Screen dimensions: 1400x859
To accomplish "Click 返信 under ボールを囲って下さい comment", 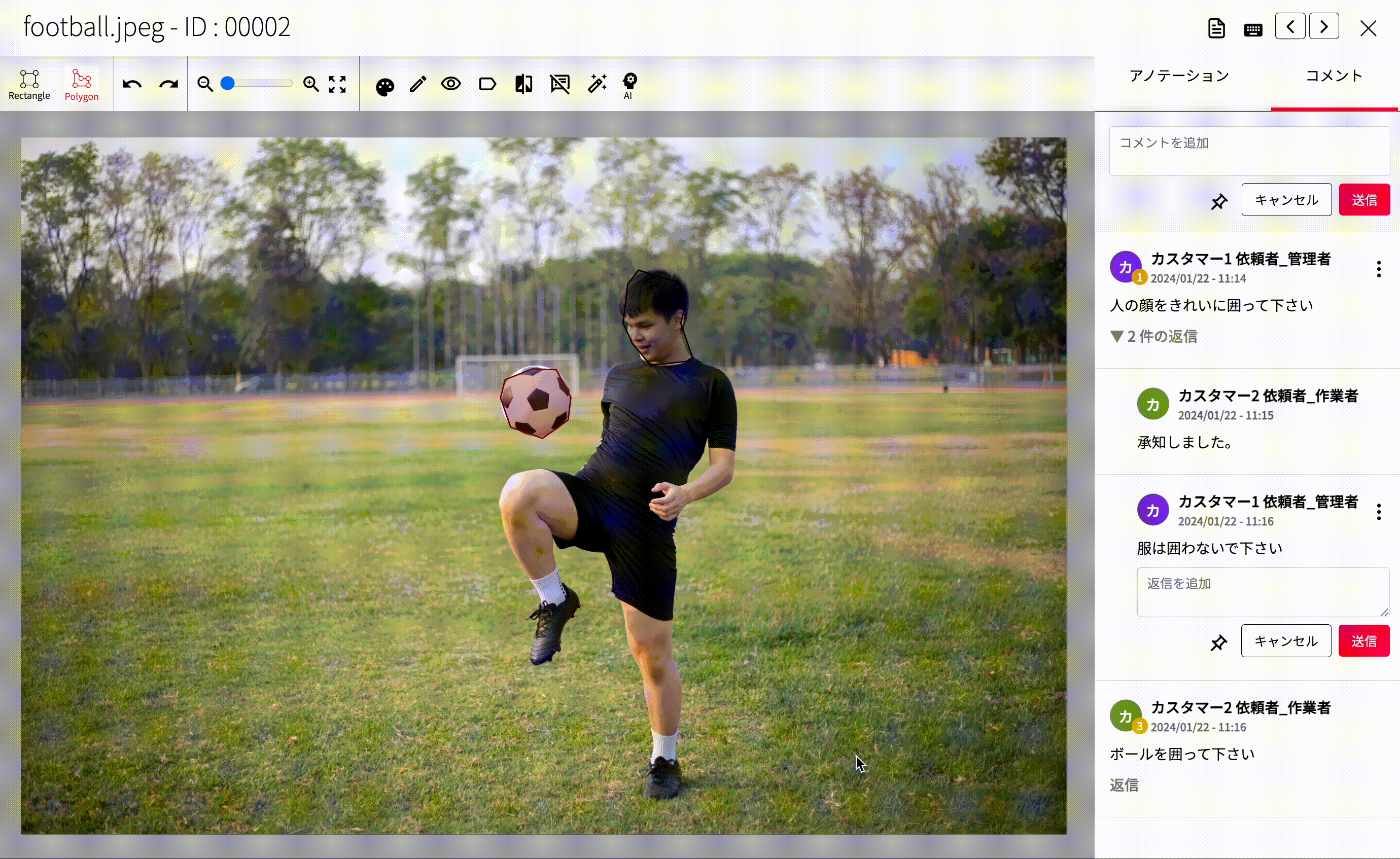I will click(x=1124, y=785).
